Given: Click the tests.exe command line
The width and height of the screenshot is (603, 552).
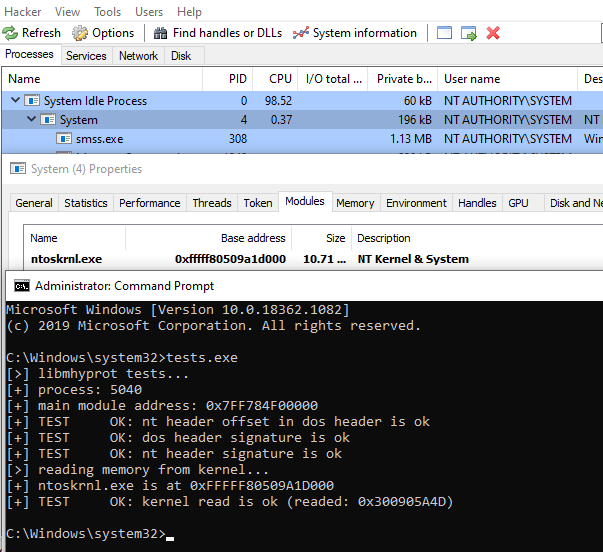Looking at the screenshot, I should (x=122, y=358).
